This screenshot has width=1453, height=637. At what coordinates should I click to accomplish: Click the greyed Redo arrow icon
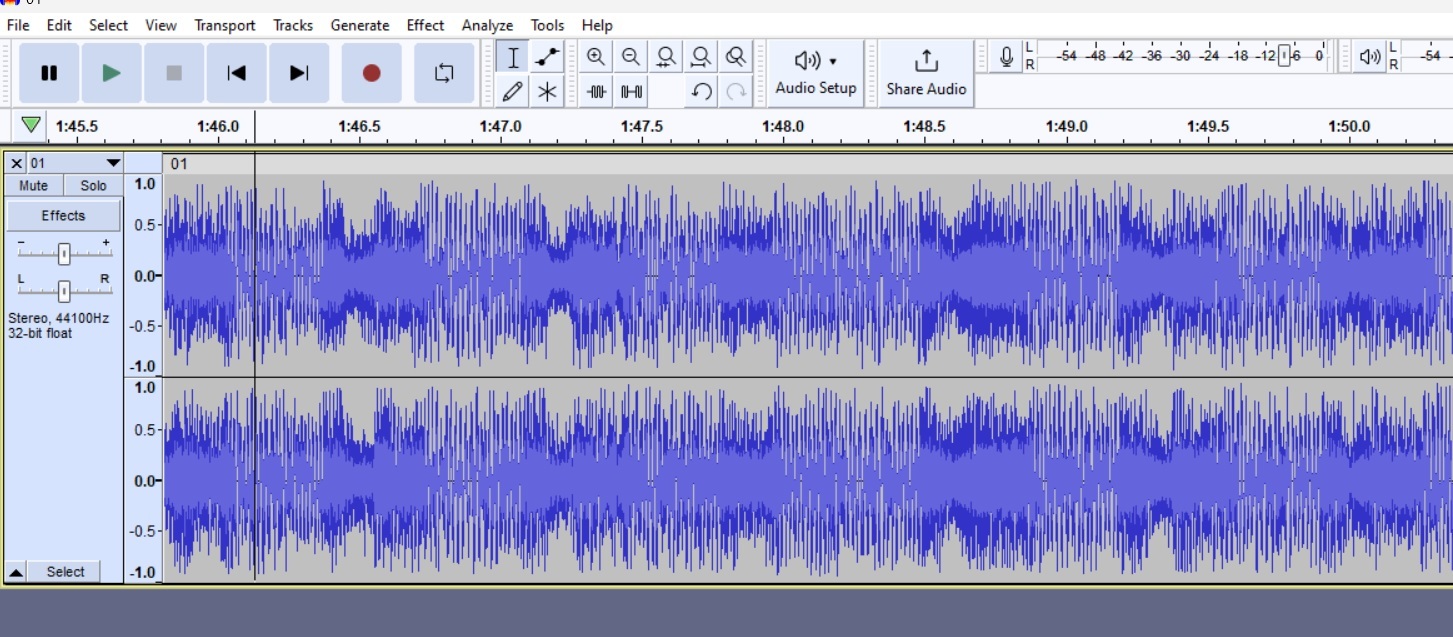pyautogui.click(x=736, y=92)
